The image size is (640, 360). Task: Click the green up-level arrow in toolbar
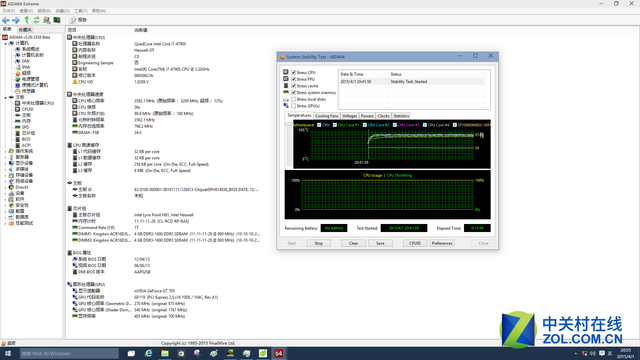point(27,20)
